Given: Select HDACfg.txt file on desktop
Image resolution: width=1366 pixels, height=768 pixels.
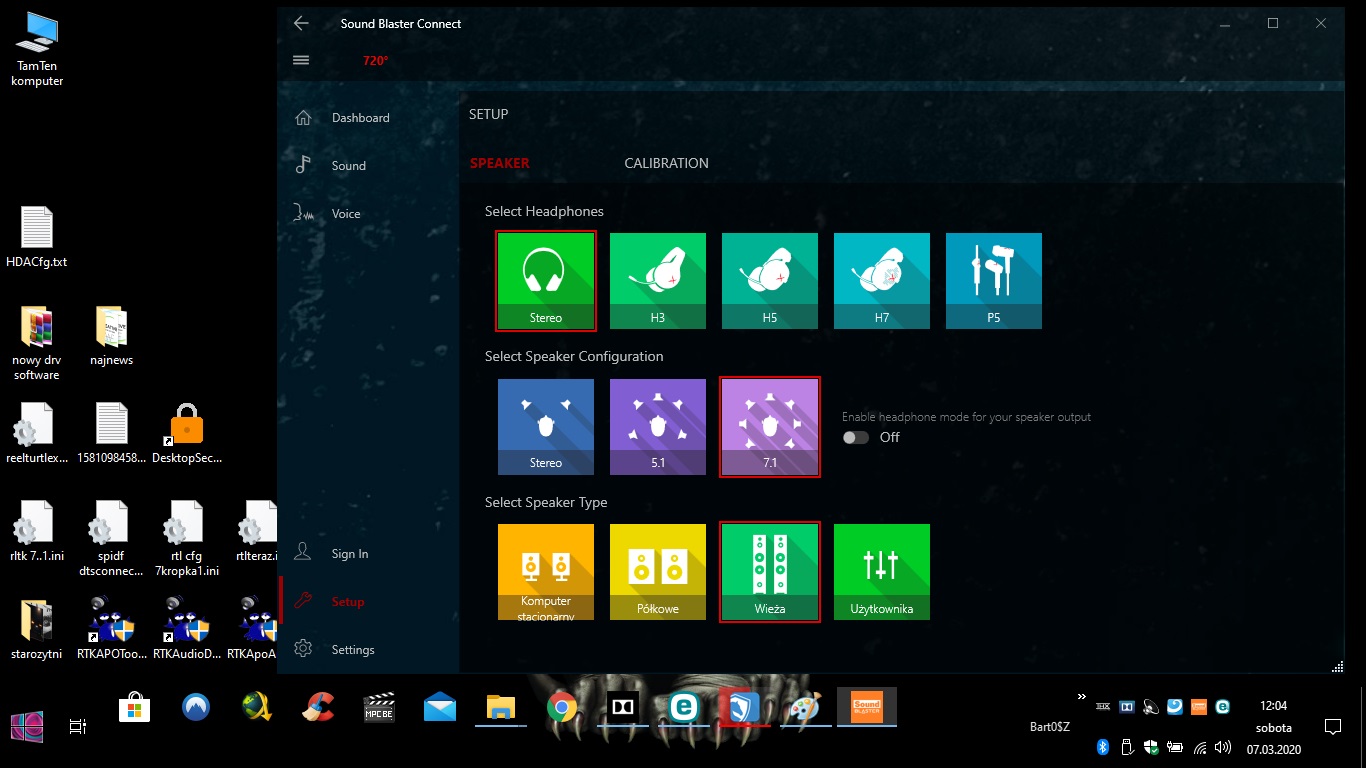Looking at the screenshot, I should pyautogui.click(x=37, y=238).
